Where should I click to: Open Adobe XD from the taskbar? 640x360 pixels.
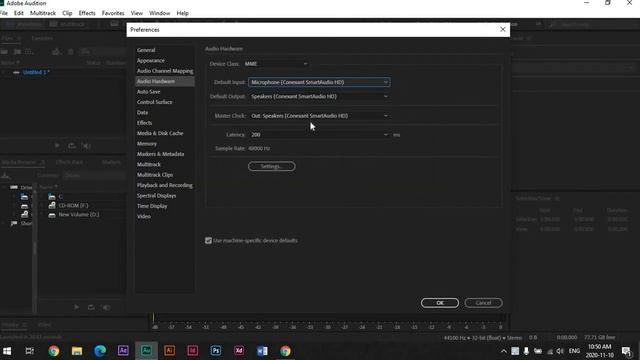click(239, 351)
